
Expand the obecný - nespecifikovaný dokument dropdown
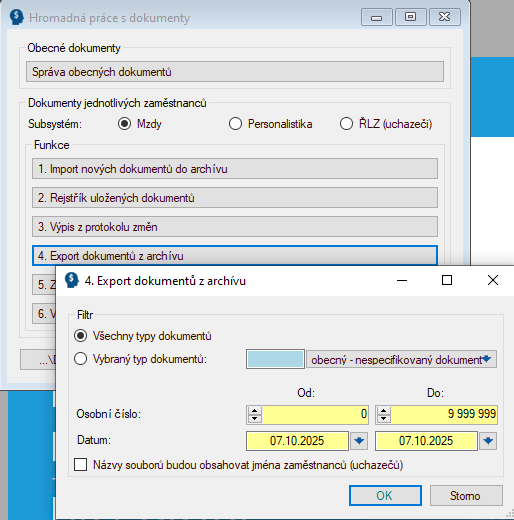pos(401,359)
